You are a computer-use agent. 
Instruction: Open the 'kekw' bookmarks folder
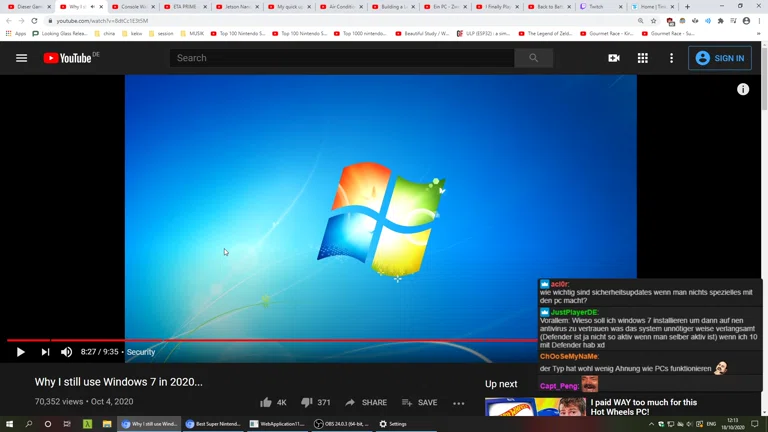[x=132, y=33]
